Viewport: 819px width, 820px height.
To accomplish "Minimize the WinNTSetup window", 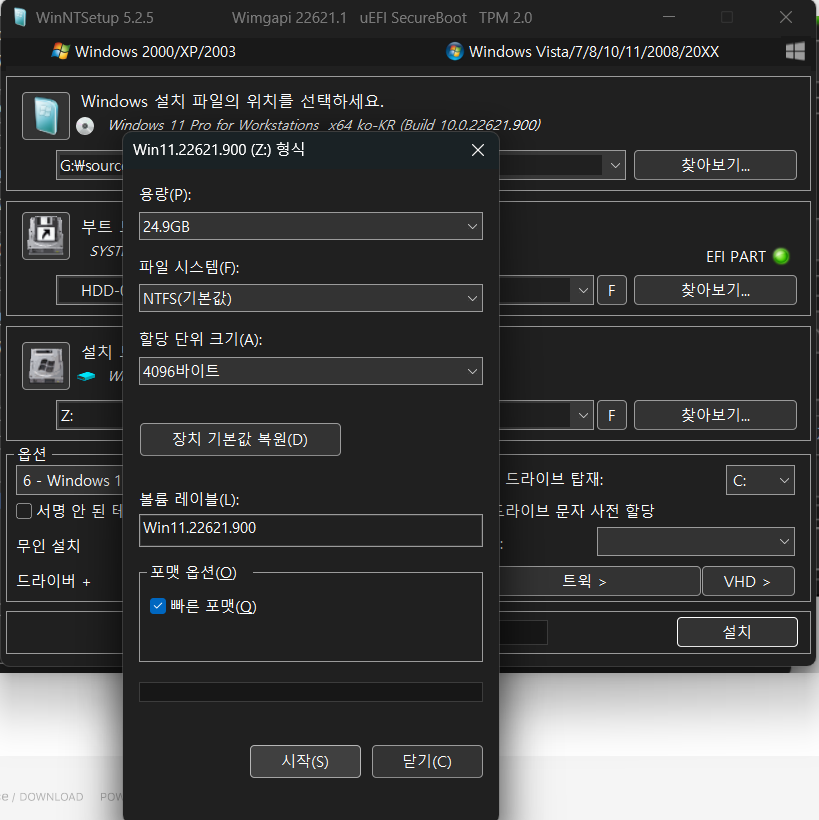I will [669, 17].
